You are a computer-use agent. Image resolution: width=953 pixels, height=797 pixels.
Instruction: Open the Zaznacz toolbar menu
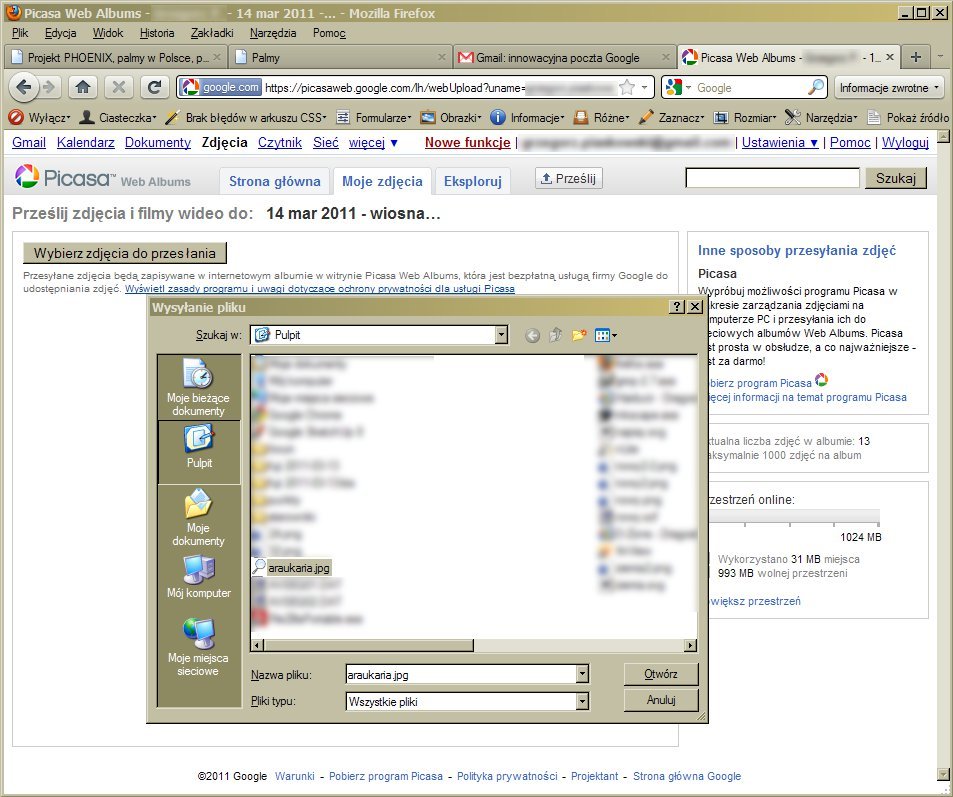pos(672,117)
